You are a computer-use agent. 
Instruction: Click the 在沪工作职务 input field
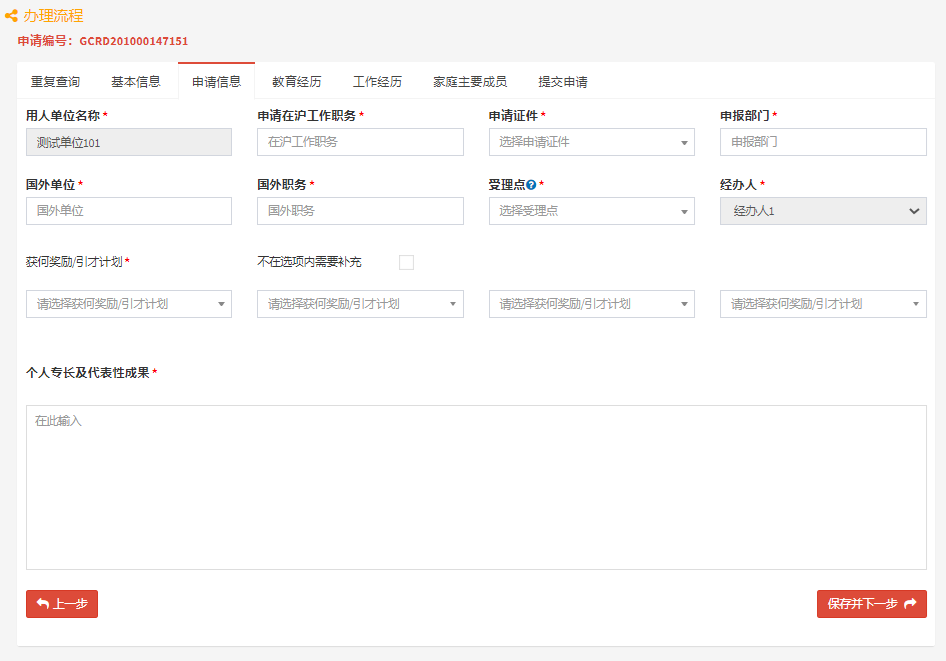[x=360, y=142]
